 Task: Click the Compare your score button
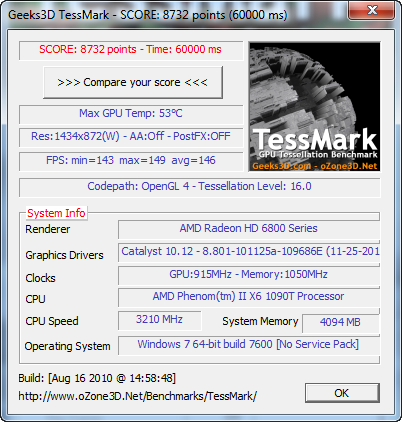click(133, 82)
